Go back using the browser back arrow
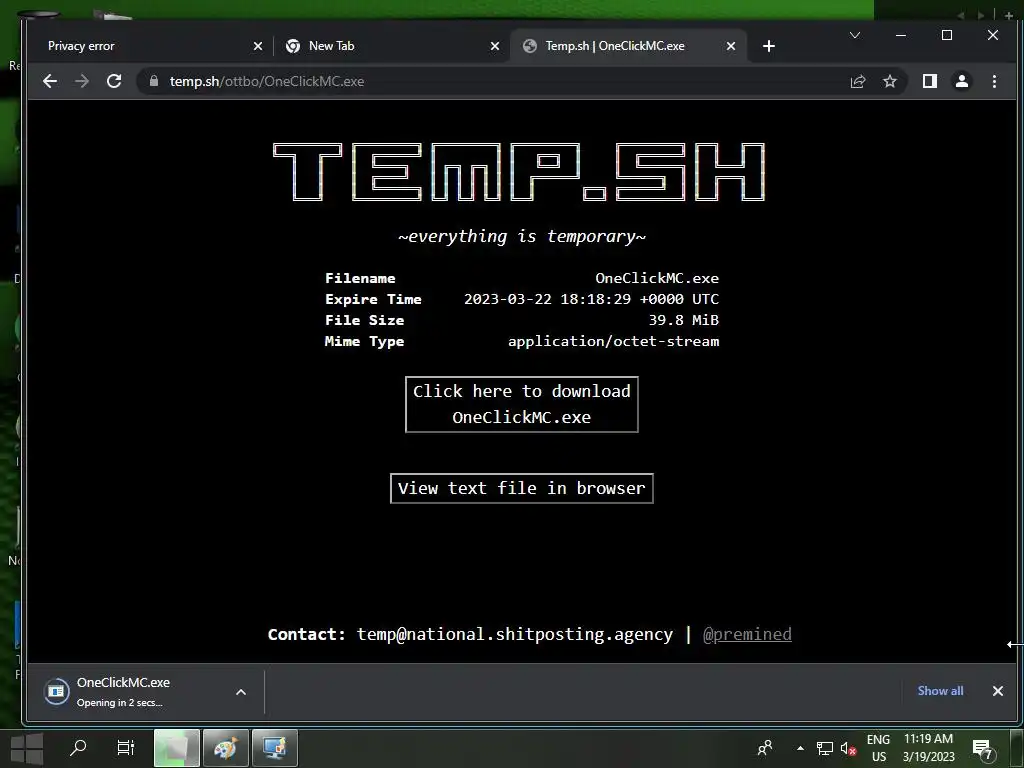Screen dimensions: 1024x768 50,81
